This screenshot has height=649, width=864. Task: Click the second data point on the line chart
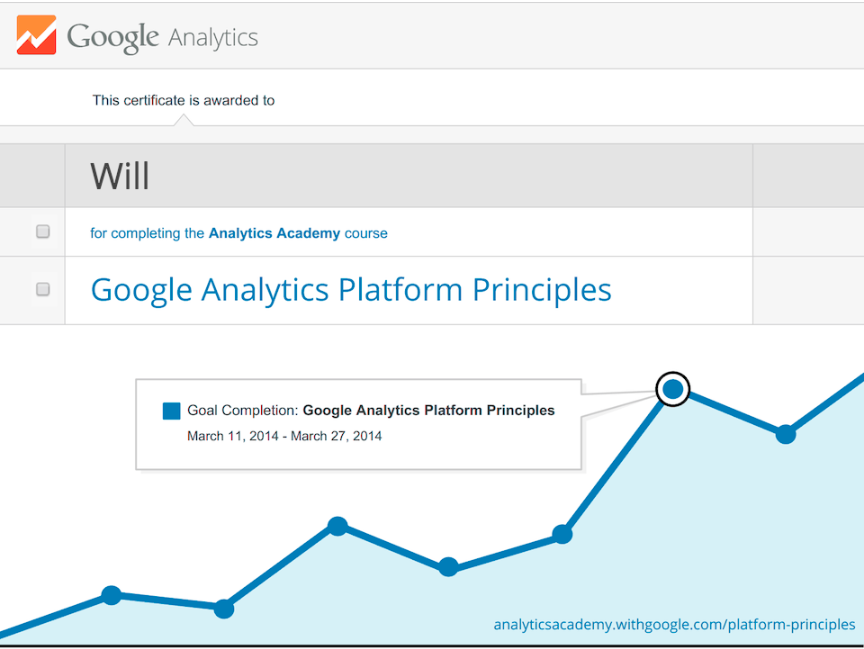[x=224, y=608]
